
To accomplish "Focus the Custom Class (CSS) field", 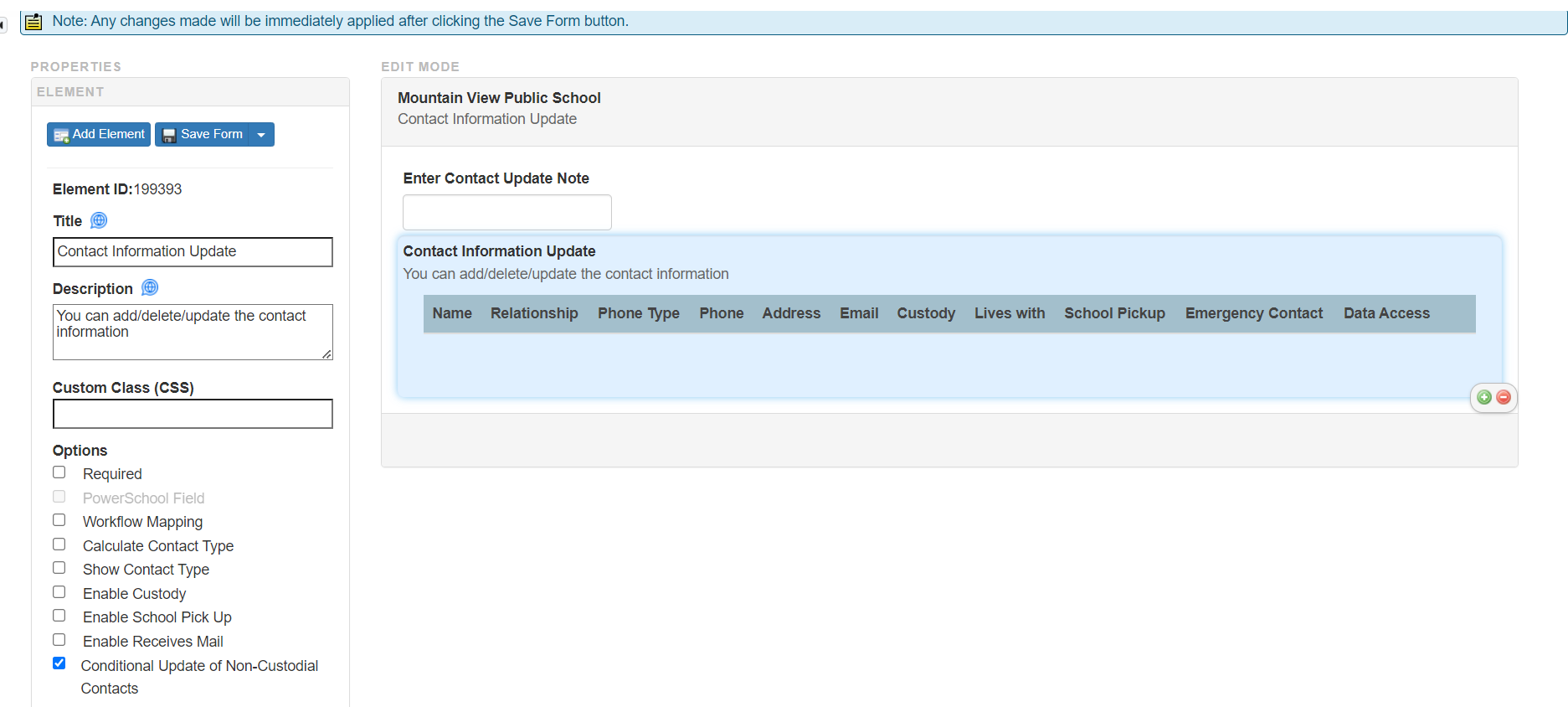I will click(x=193, y=414).
